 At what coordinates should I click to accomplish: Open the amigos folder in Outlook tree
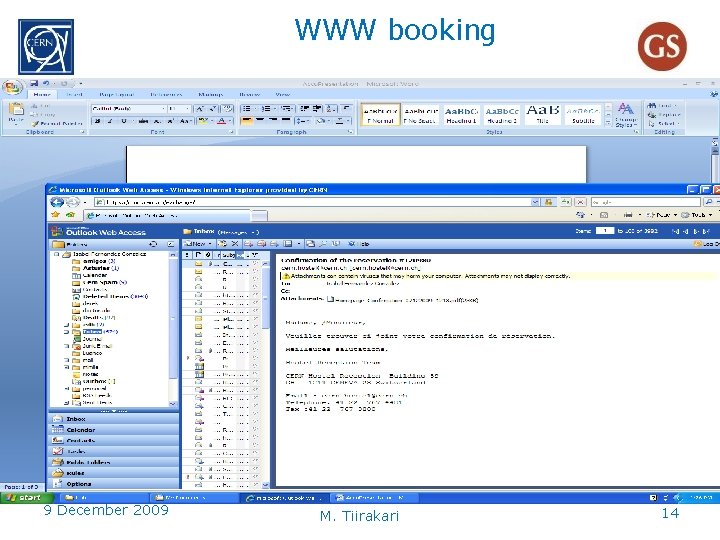94,261
